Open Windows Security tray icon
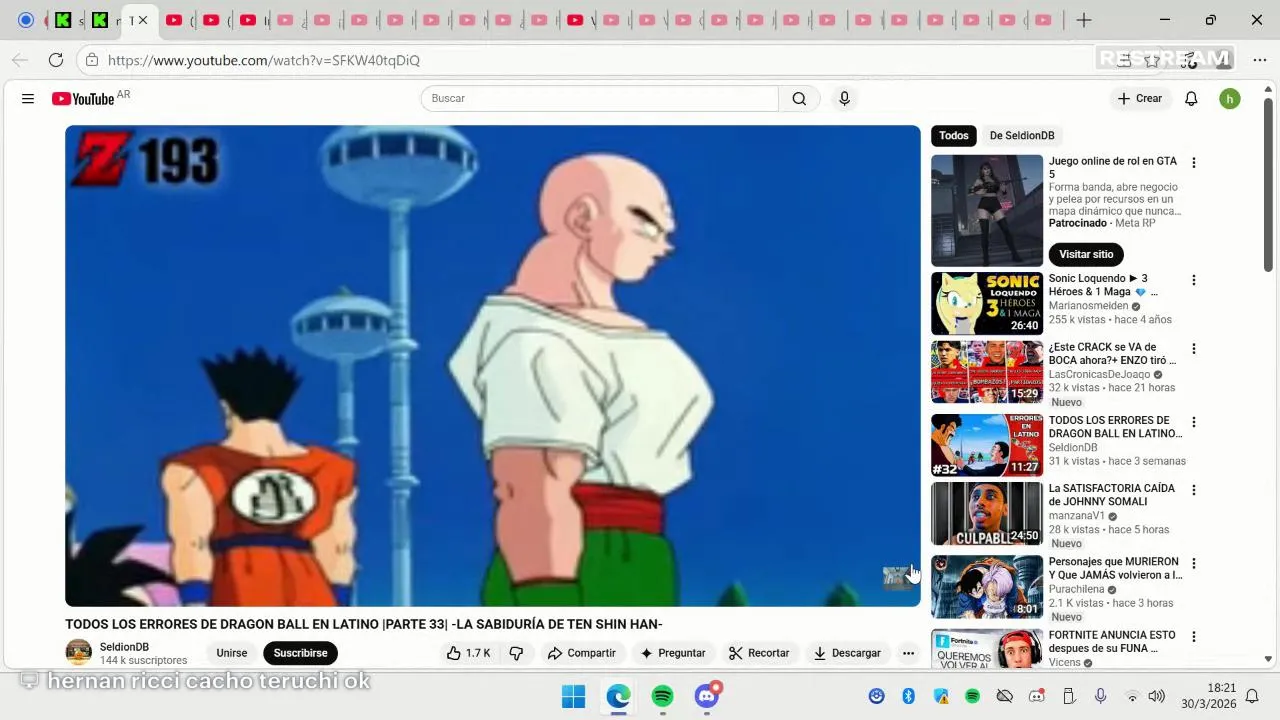Screen dimensions: 1280x720 pyautogui.click(x=941, y=696)
